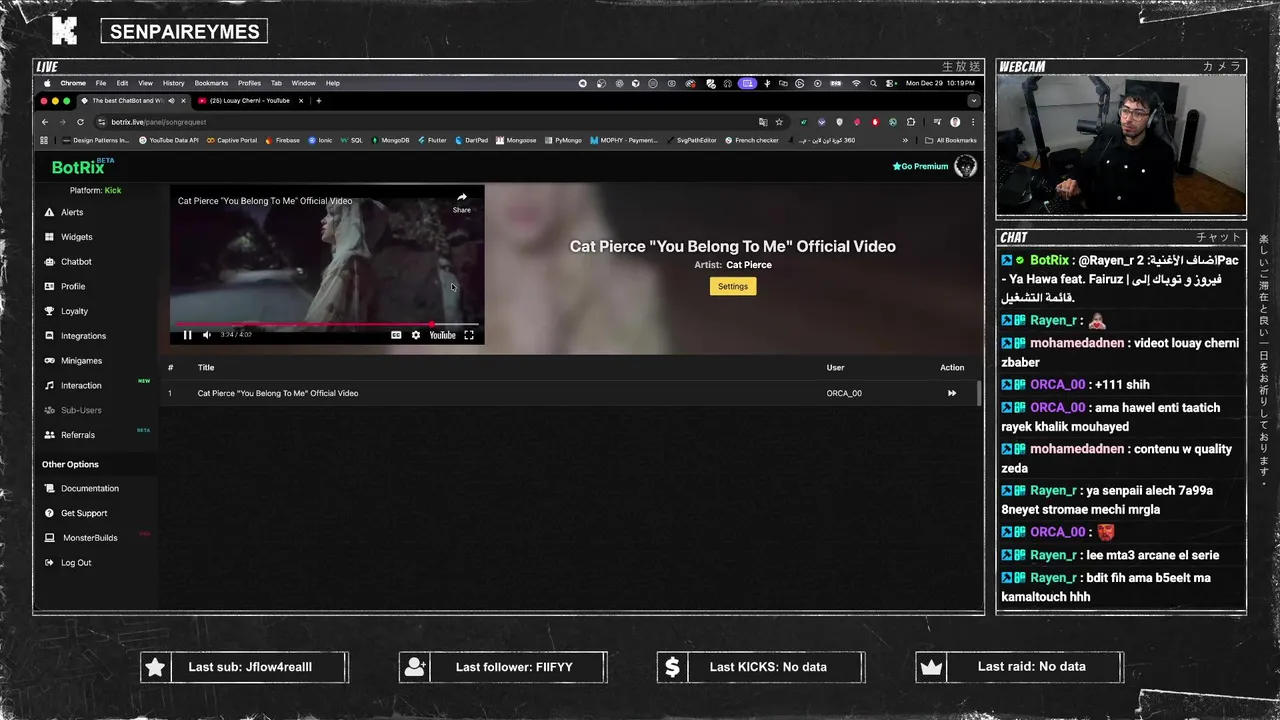Open the DartPad bookmark
Viewport: 1280px width, 720px height.
(471, 140)
